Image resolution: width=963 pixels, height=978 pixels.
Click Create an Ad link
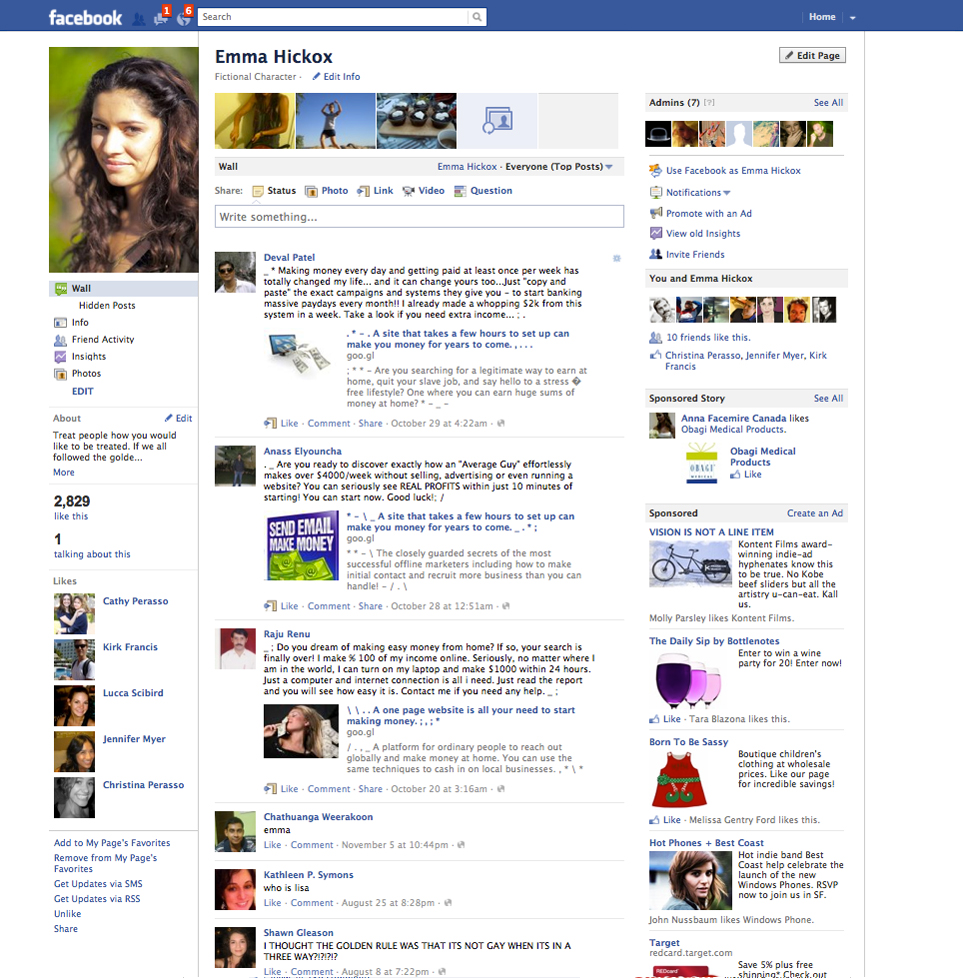[x=815, y=513]
